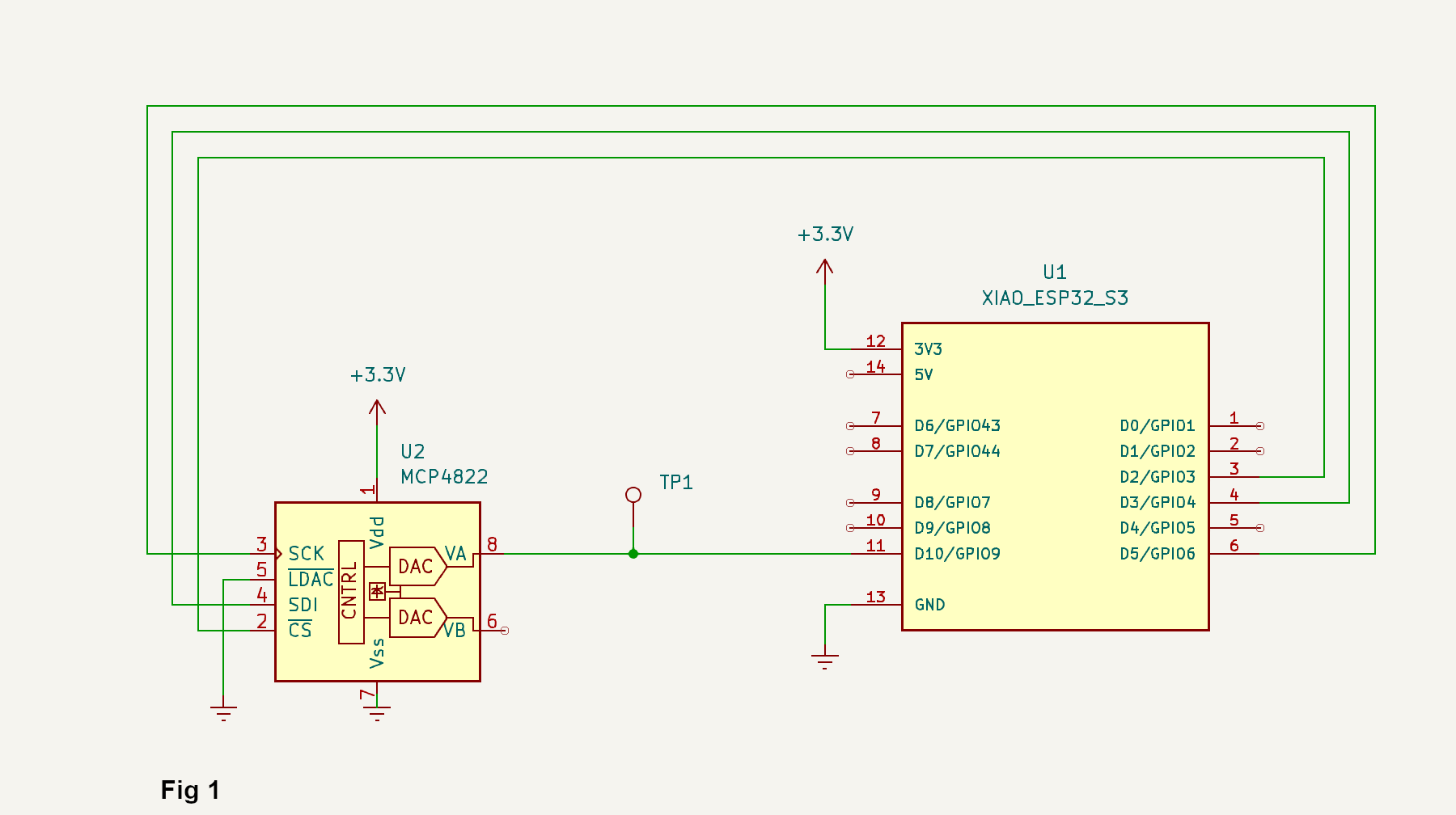
Task: Click the Fig 1 caption text
Action: pos(190,790)
